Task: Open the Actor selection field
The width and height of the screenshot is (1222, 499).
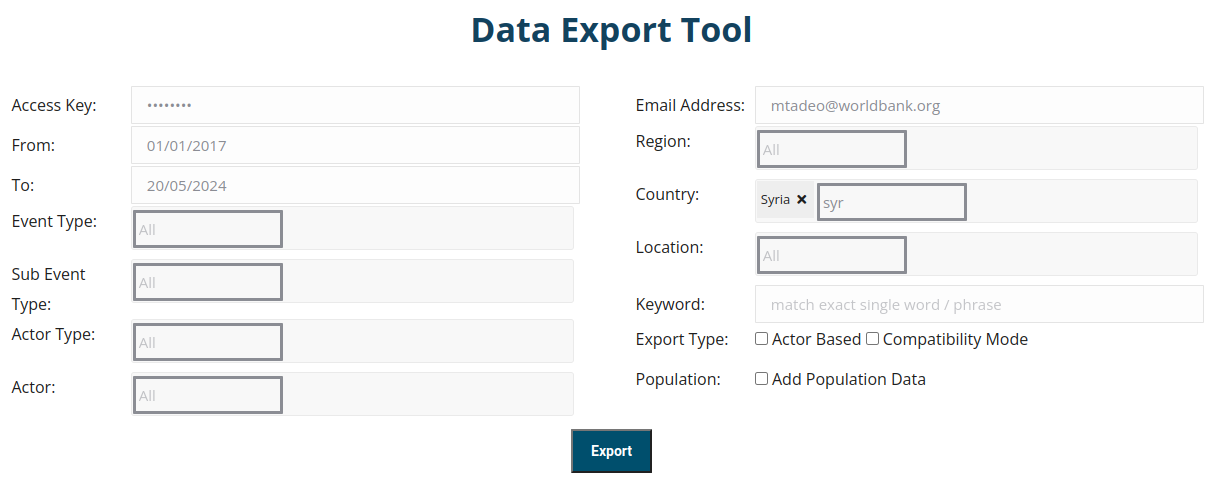Action: click(208, 395)
